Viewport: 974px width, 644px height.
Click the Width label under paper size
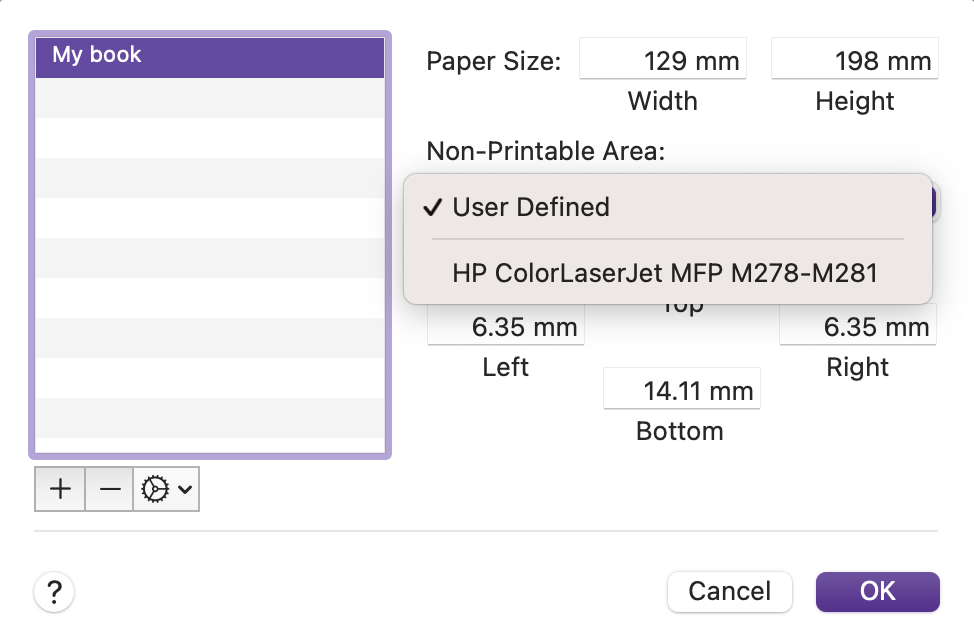pyautogui.click(x=663, y=101)
